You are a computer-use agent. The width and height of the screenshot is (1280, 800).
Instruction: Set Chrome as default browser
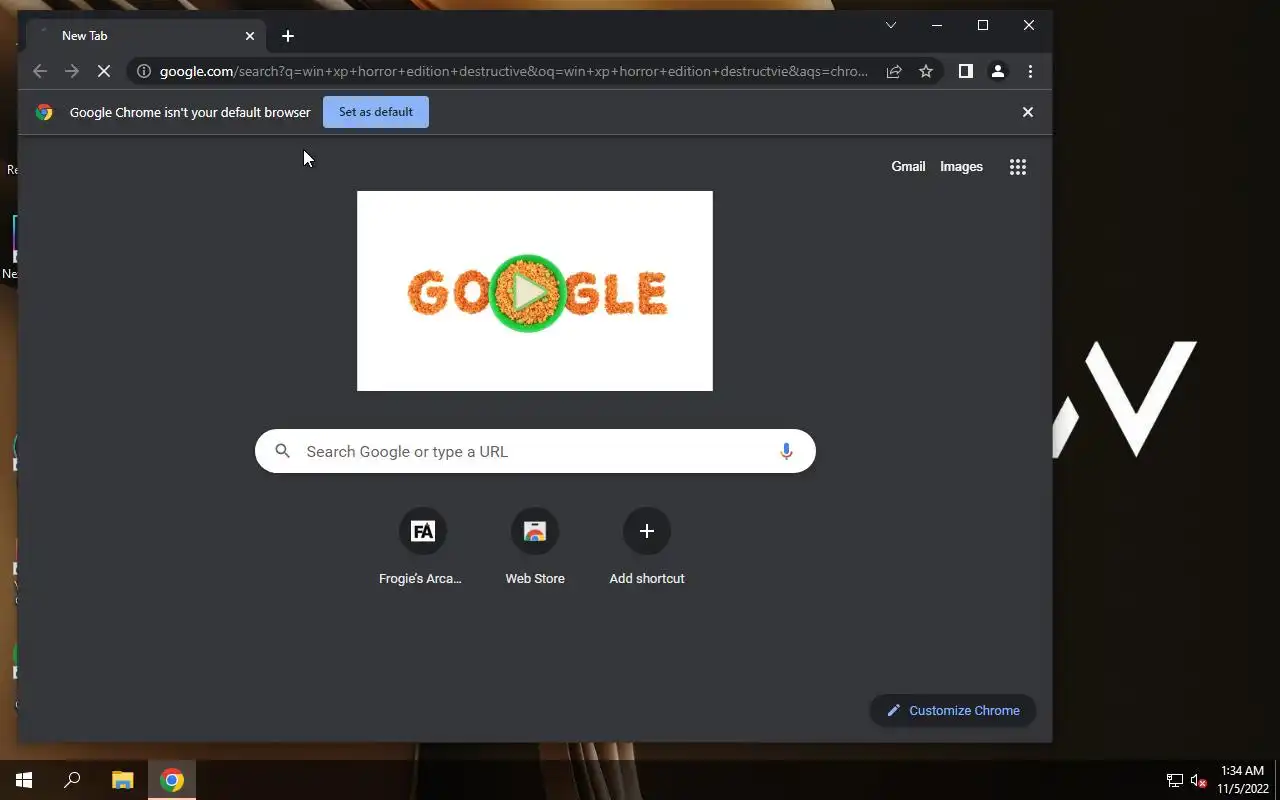click(x=376, y=112)
